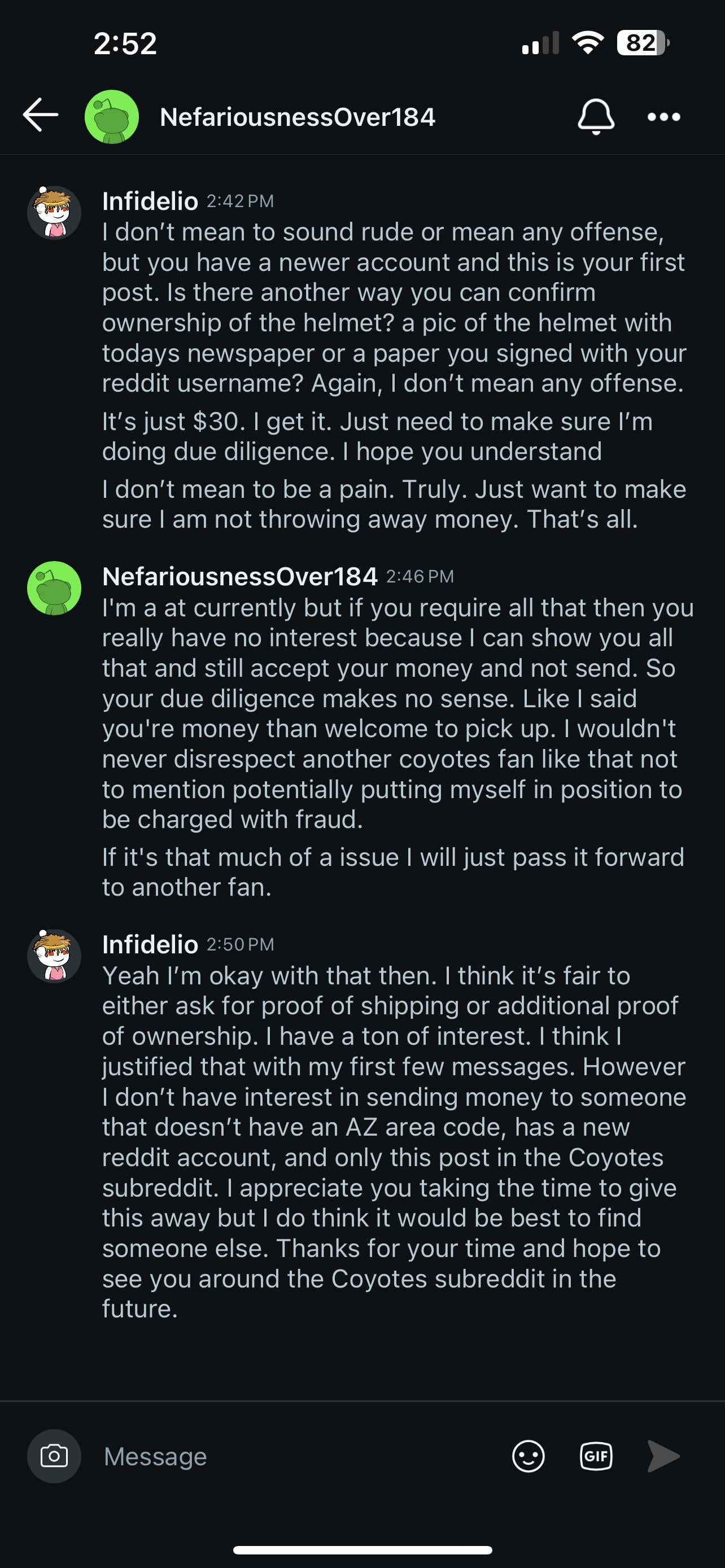This screenshot has height=1568, width=725.
Task: Tap Infidelio avatar on 2:50 PM message
Action: click(54, 956)
